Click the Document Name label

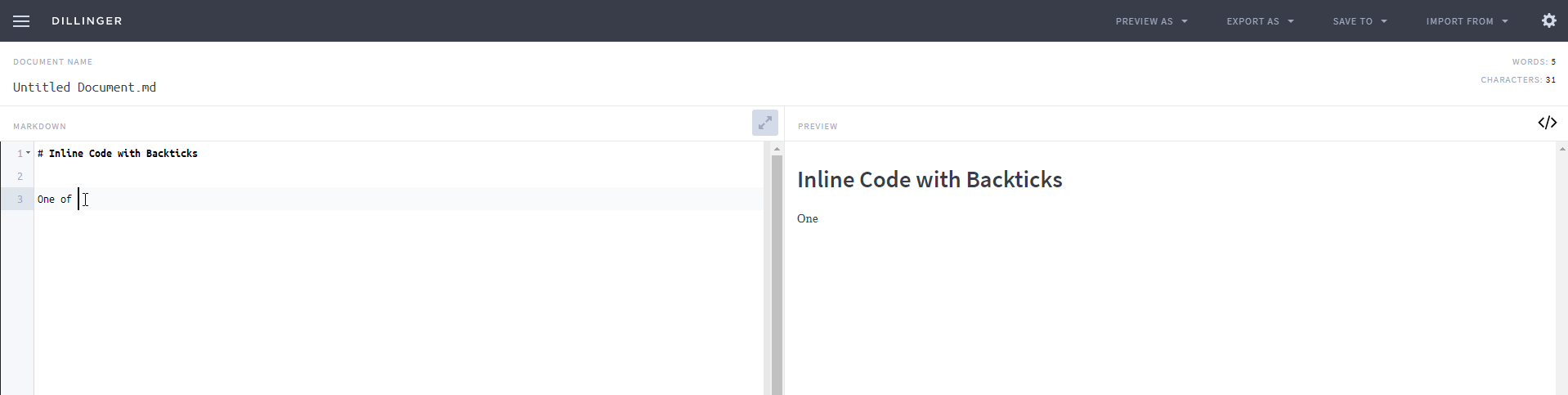(x=53, y=62)
